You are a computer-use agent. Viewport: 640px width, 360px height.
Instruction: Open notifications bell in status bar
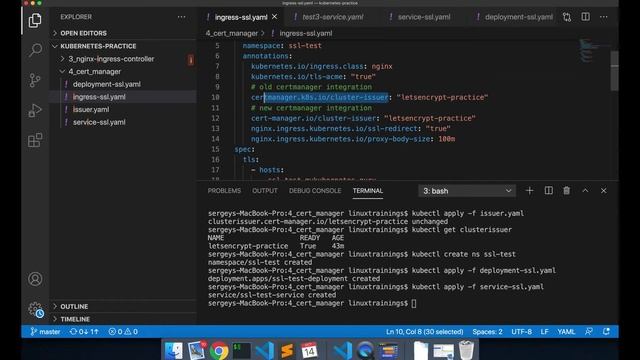tap(606, 331)
